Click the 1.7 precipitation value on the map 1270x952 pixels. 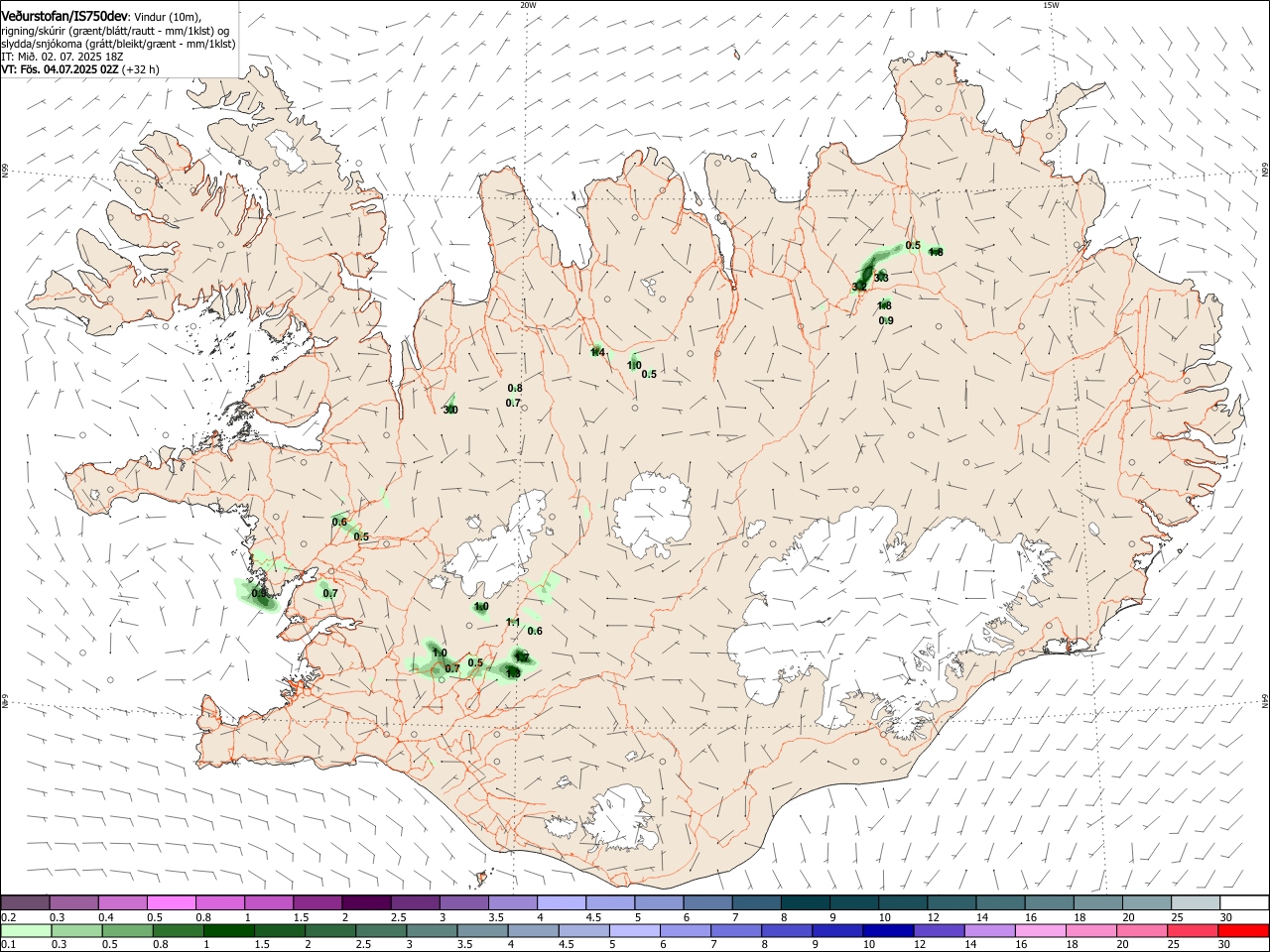522,657
